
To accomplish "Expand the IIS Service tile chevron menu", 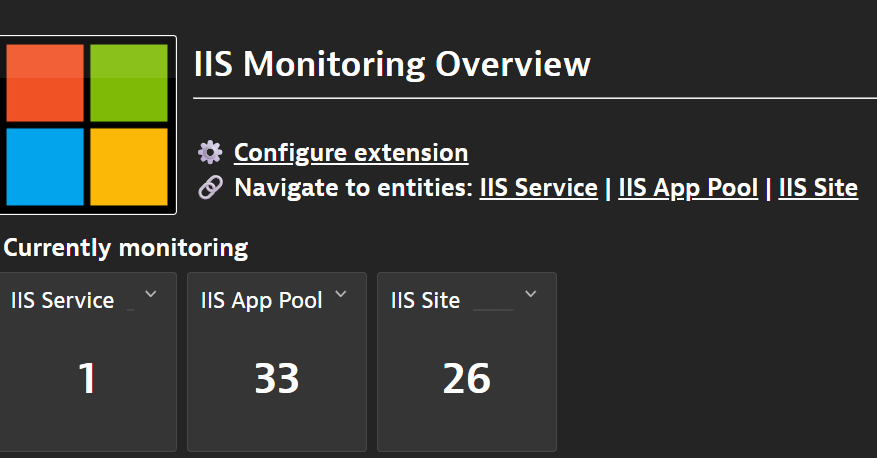I will (x=151, y=294).
